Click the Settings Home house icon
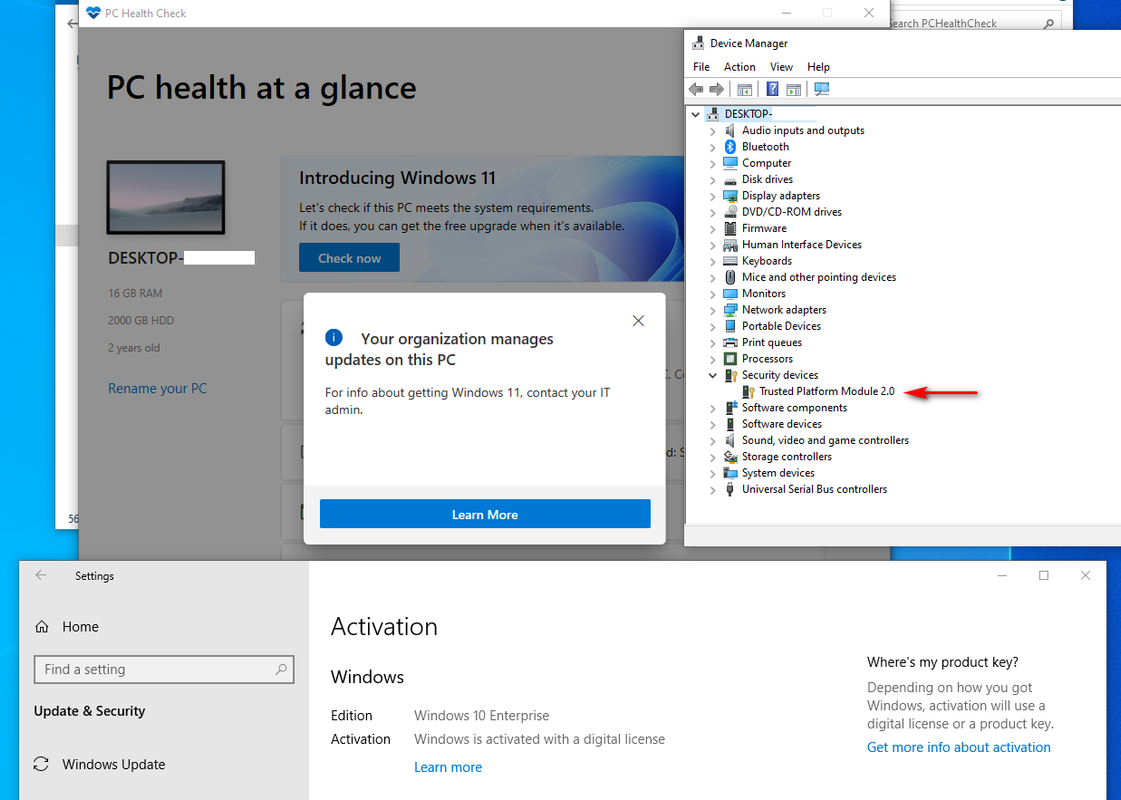Screen dimensions: 1121x800 [x=42, y=627]
